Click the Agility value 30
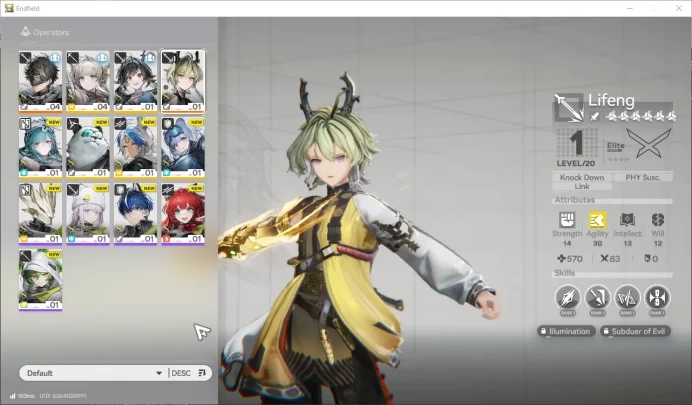This screenshot has width=692, height=405. tap(597, 244)
